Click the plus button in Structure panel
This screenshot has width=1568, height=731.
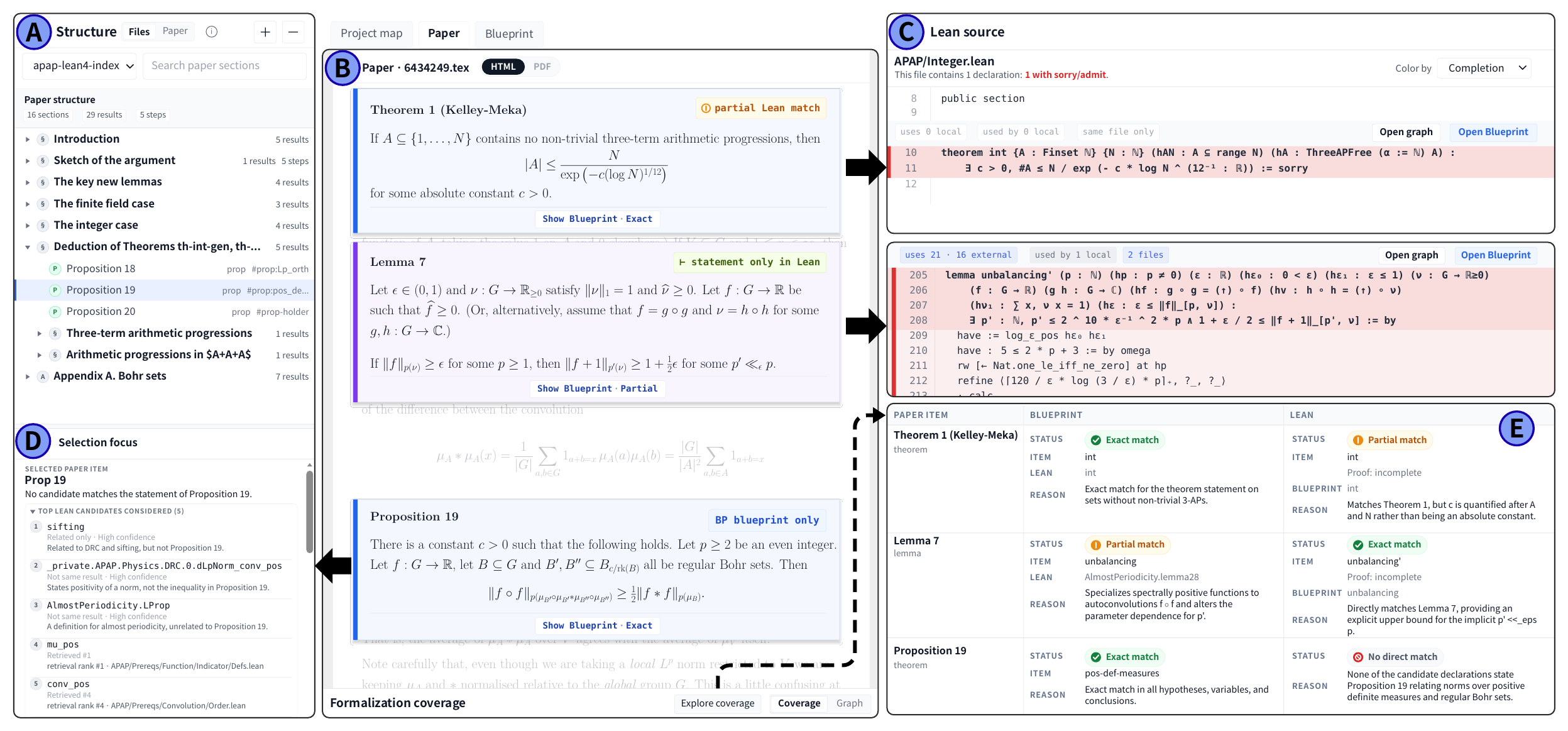265,32
